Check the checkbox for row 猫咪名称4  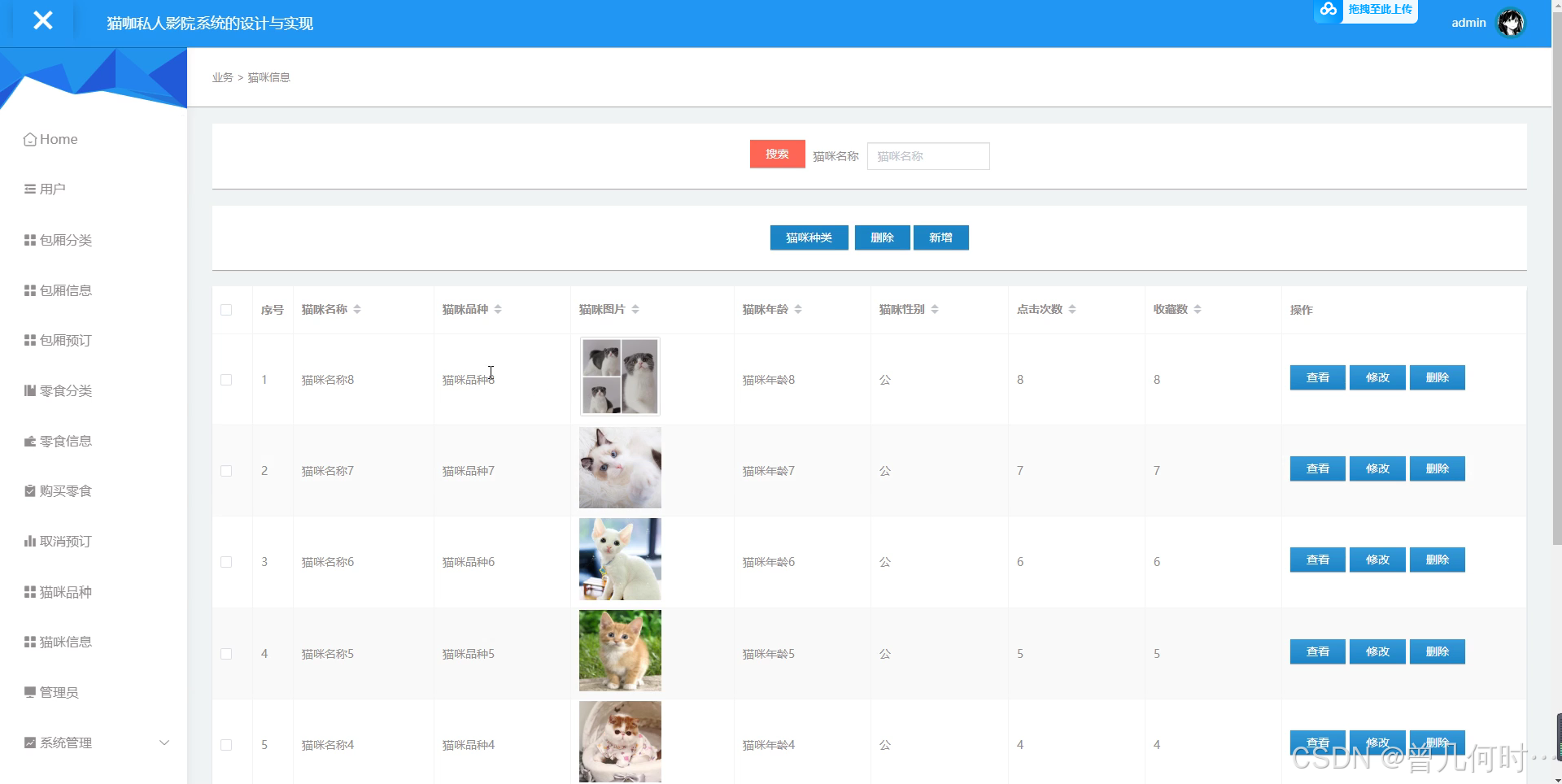[226, 745]
